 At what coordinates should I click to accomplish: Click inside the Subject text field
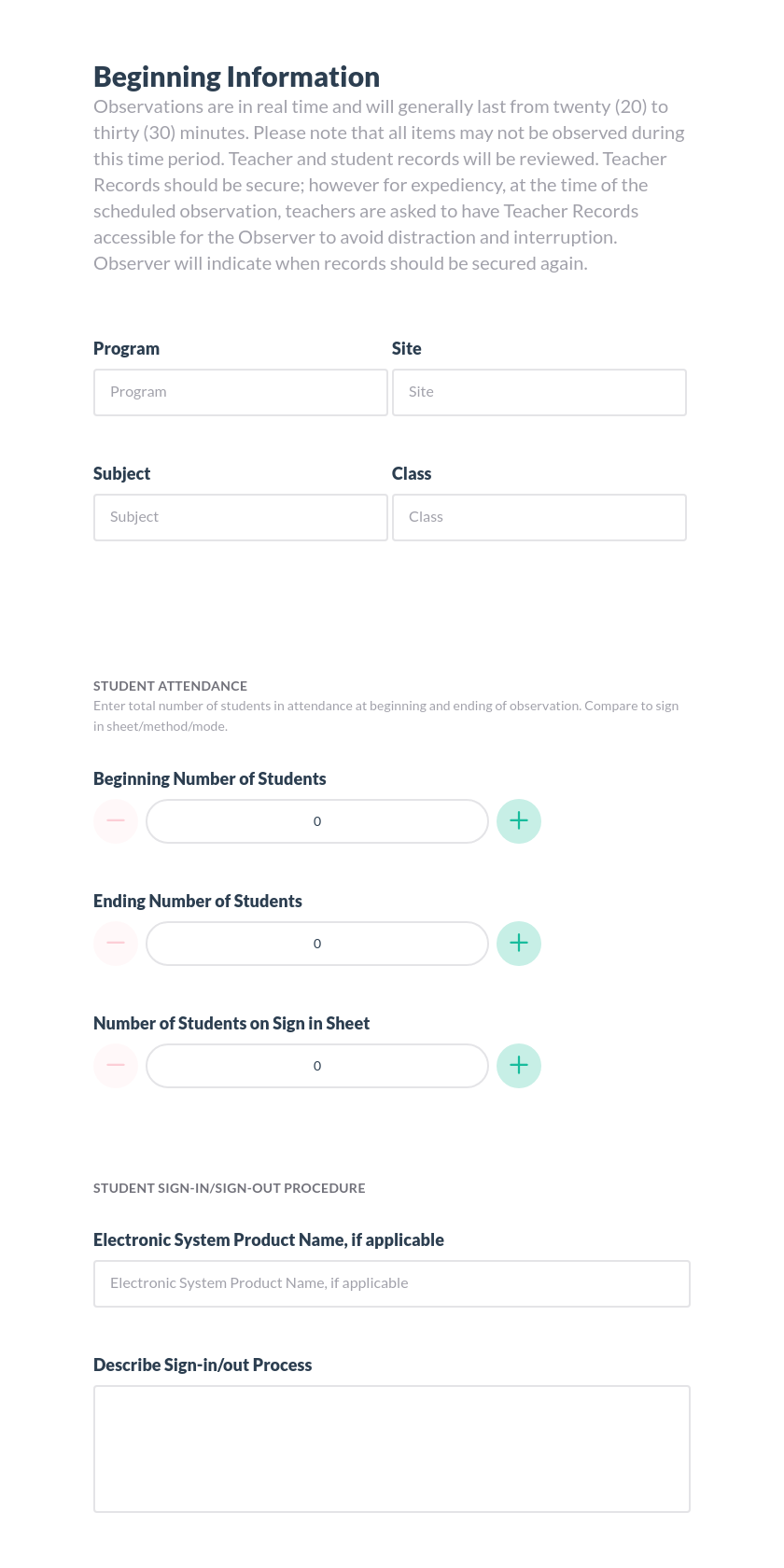click(240, 516)
